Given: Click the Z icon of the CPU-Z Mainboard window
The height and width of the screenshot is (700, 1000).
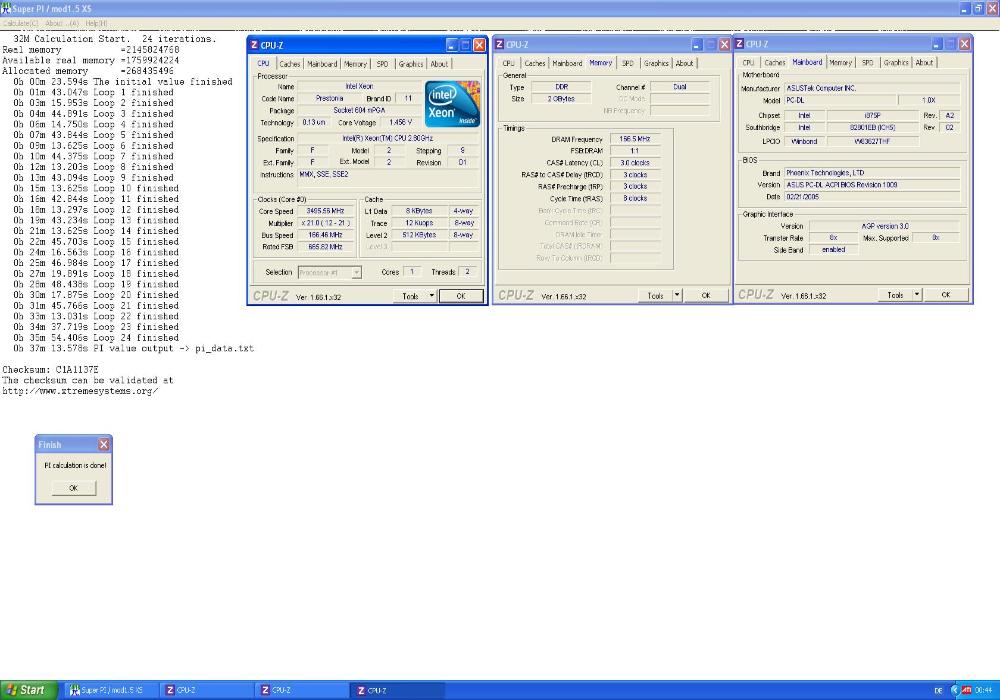Looking at the screenshot, I should (x=739, y=43).
